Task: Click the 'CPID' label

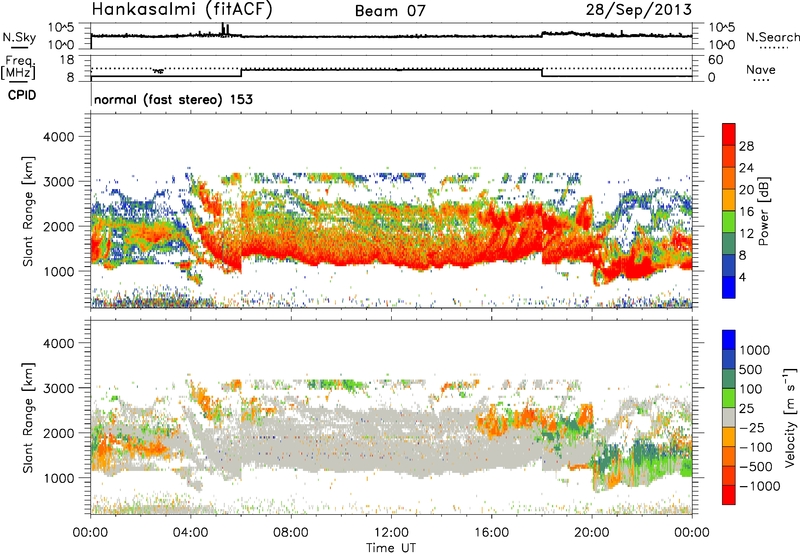Action: click(22, 95)
